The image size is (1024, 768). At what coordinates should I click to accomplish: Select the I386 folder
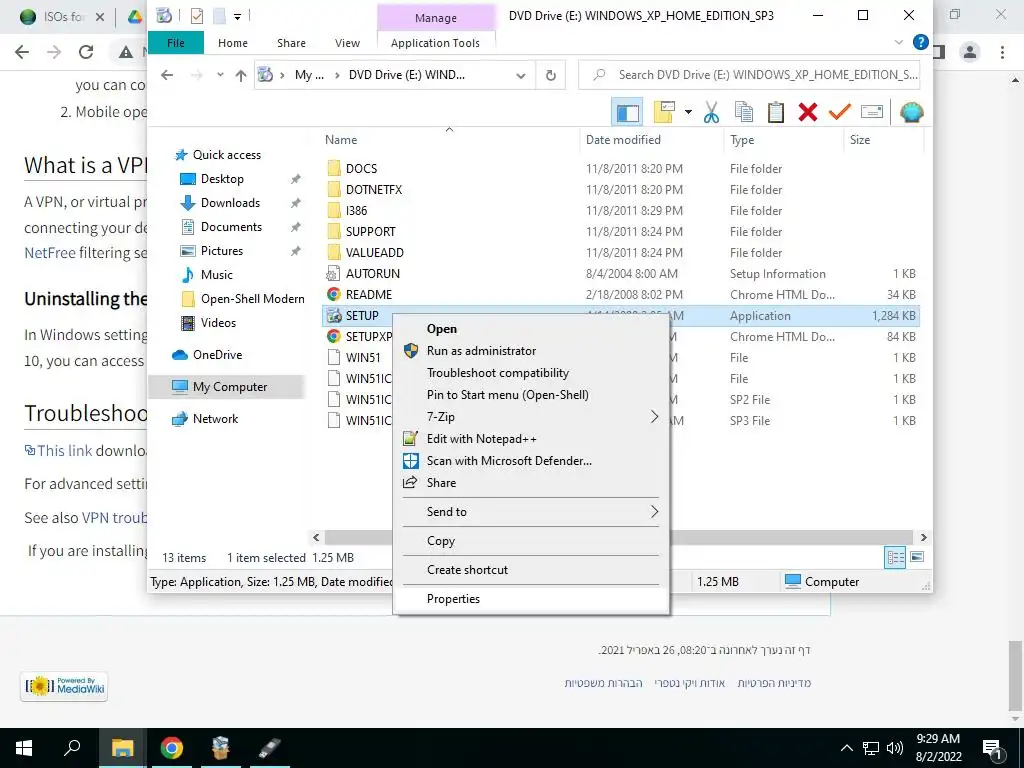[x=357, y=210]
